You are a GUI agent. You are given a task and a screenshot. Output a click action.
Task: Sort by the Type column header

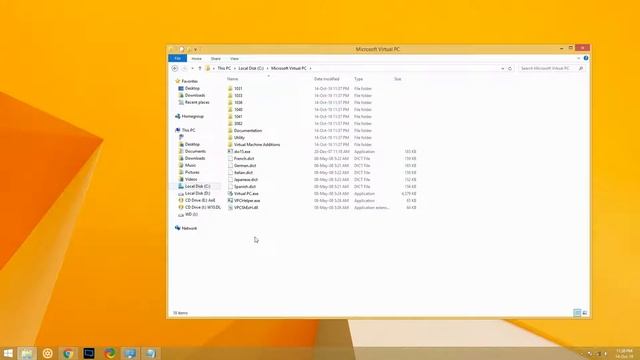358,79
